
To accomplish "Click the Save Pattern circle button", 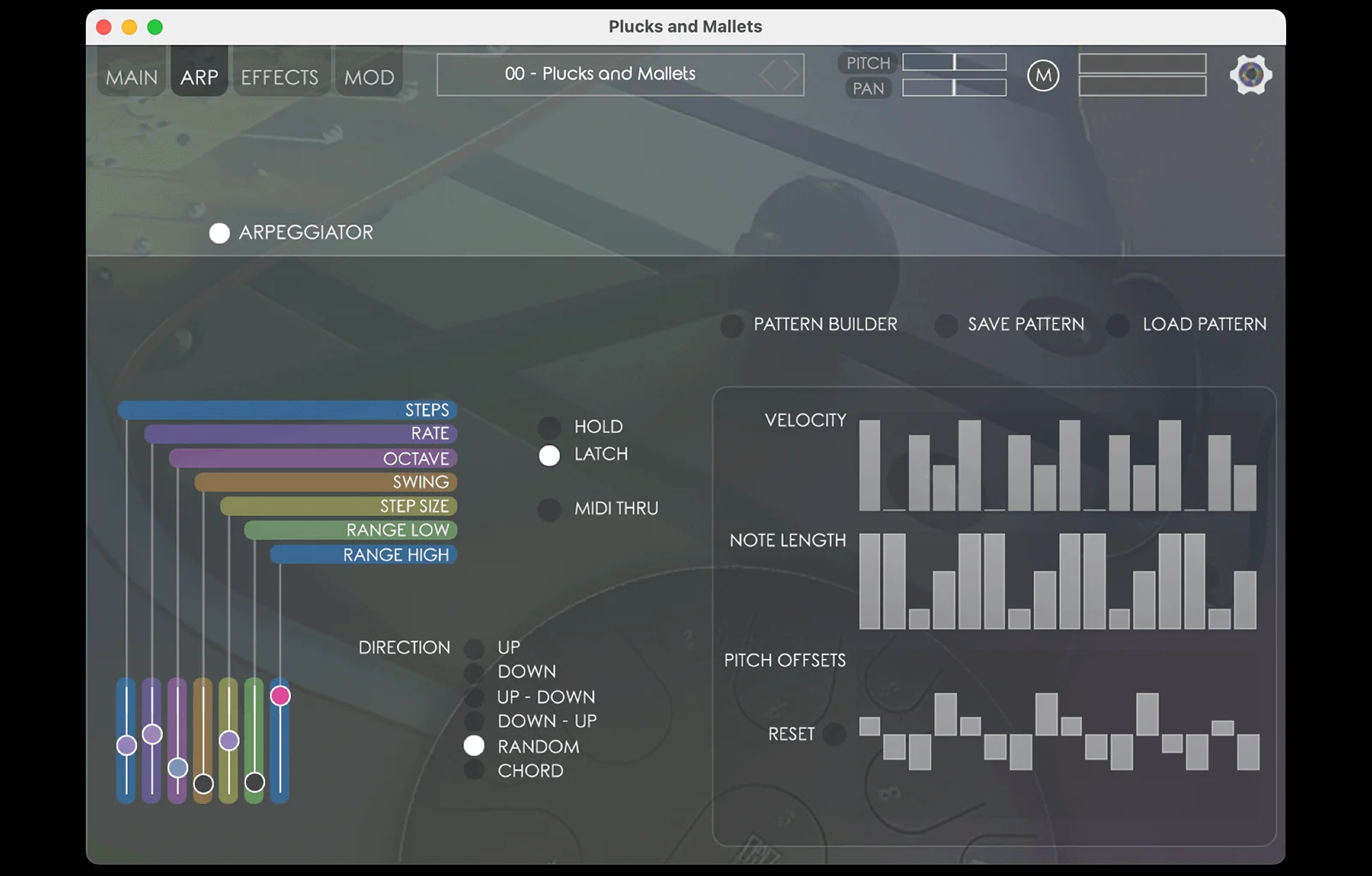I will (946, 326).
